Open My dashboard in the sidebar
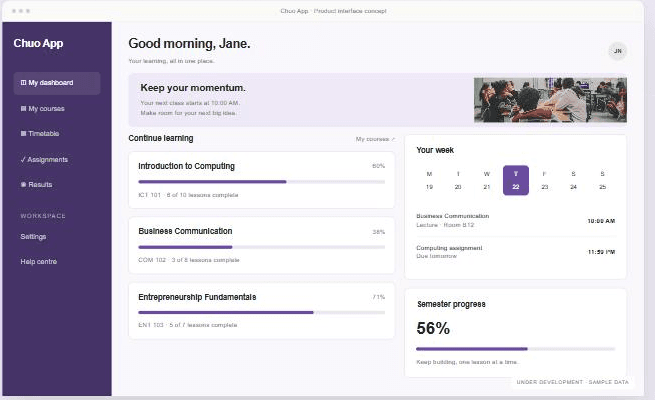The image size is (655, 400). pos(57,83)
